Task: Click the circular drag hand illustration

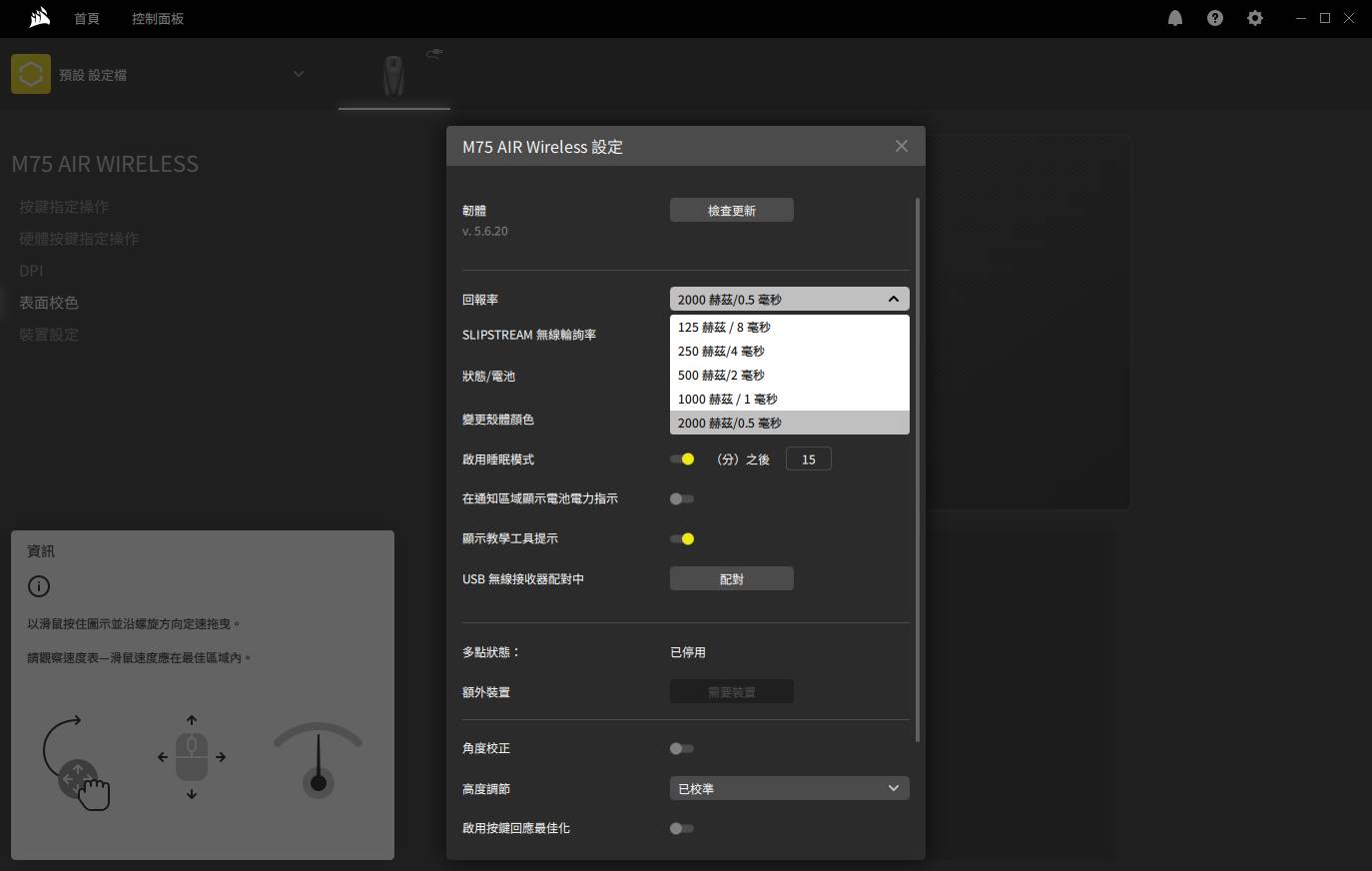Action: pos(76,763)
